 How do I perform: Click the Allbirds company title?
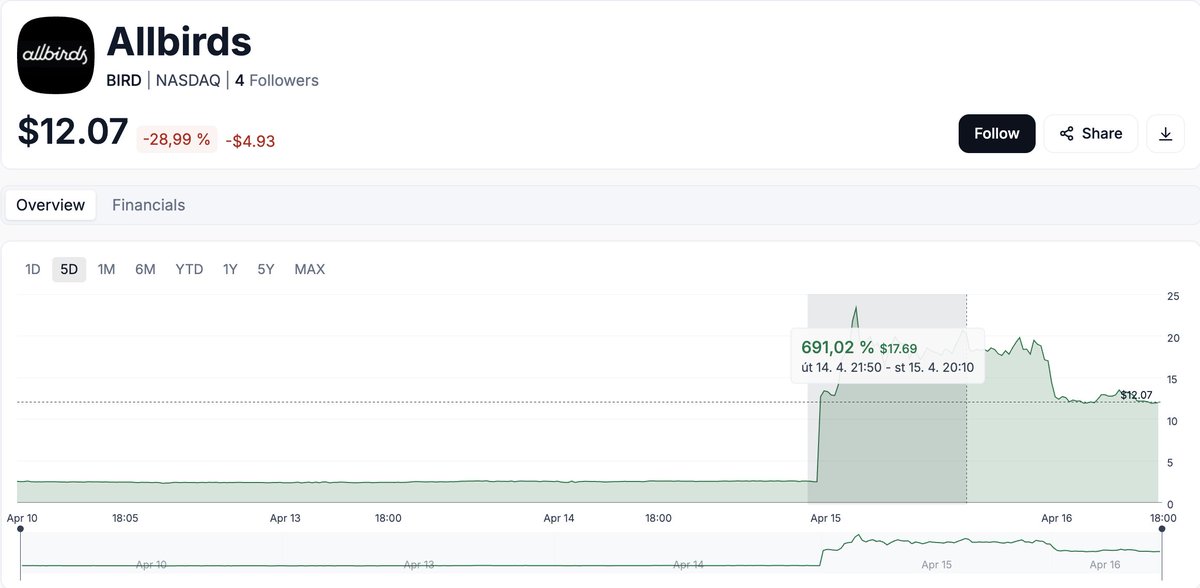click(x=179, y=41)
